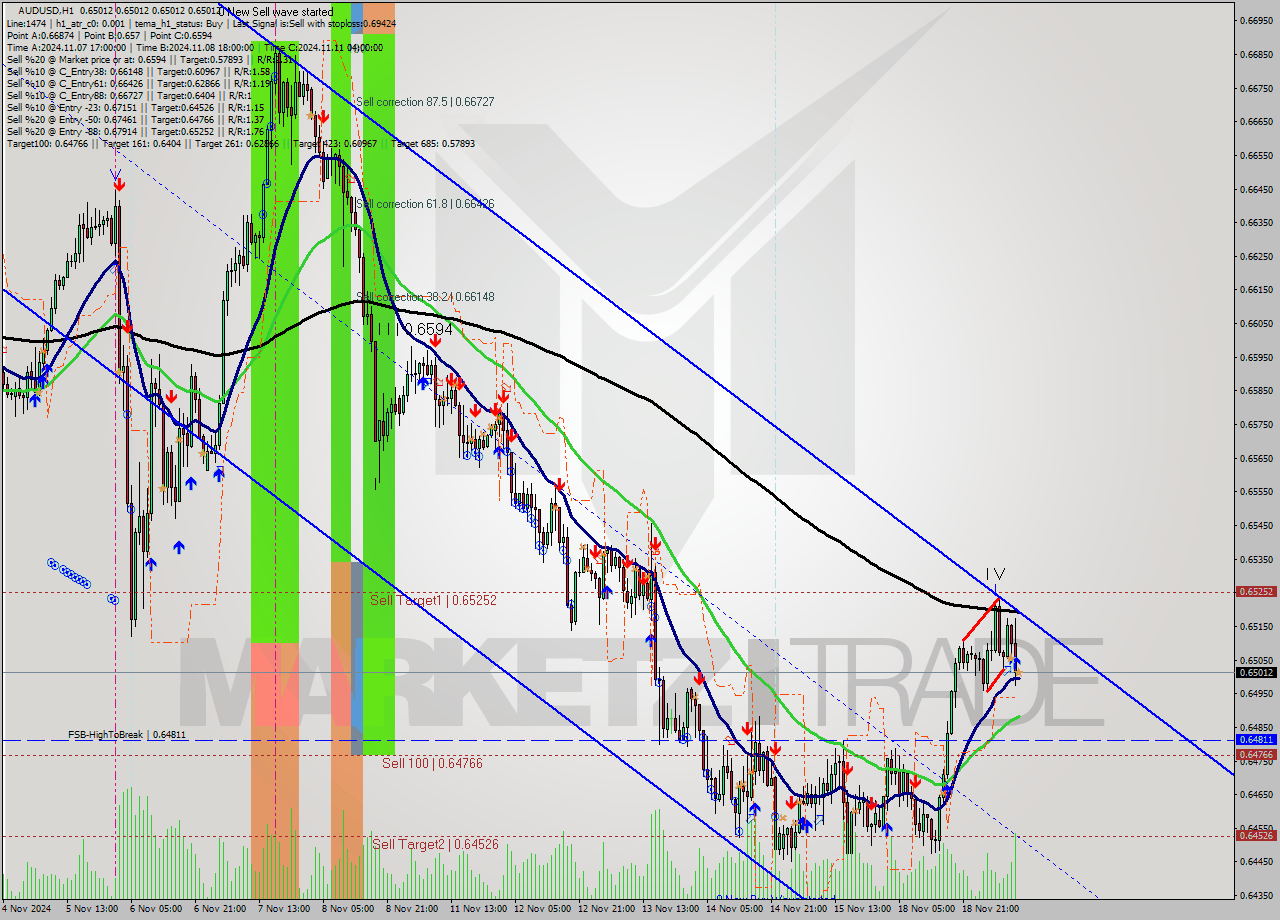Select the '15 Nov 13:00' time label
Screen dimensions: 1280x920
click(863, 910)
